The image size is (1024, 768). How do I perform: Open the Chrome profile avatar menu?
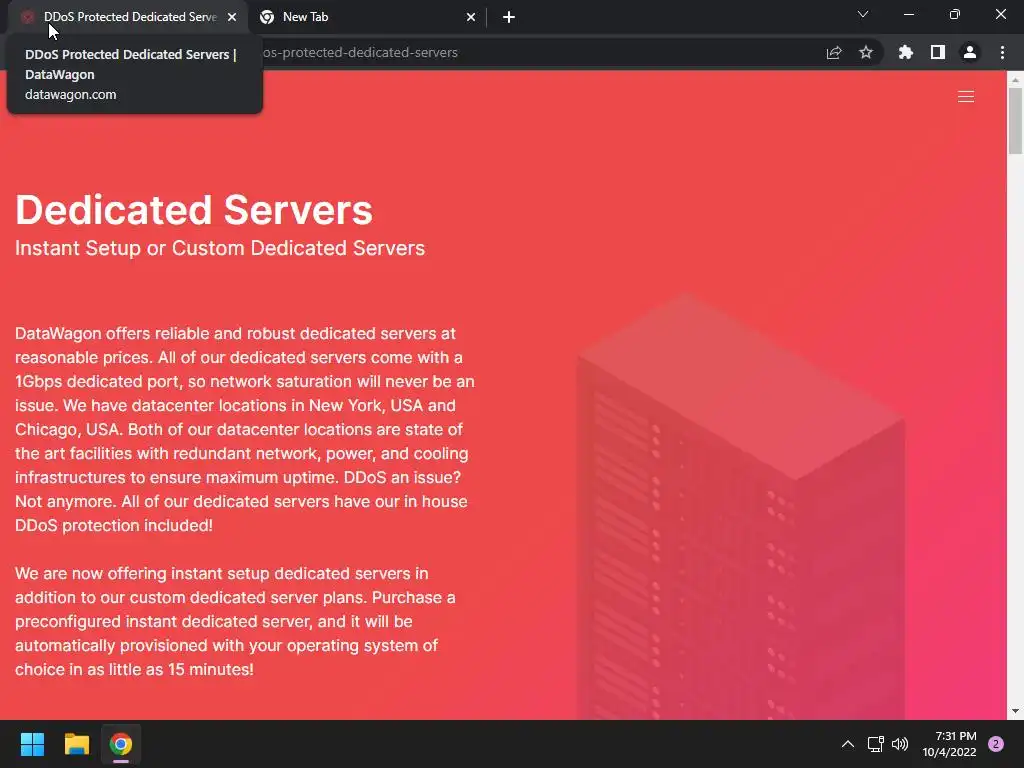[970, 52]
